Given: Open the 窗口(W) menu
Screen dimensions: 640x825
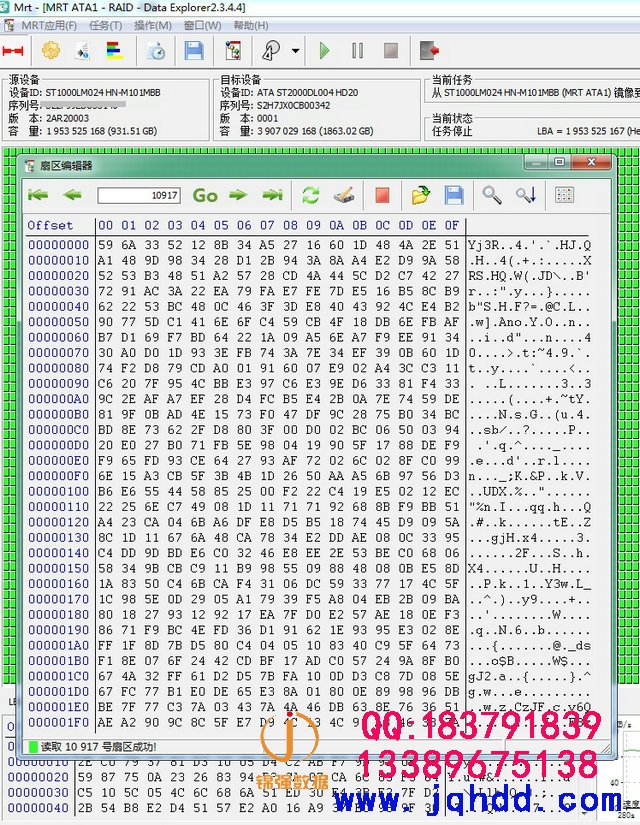Looking at the screenshot, I should [x=202, y=25].
